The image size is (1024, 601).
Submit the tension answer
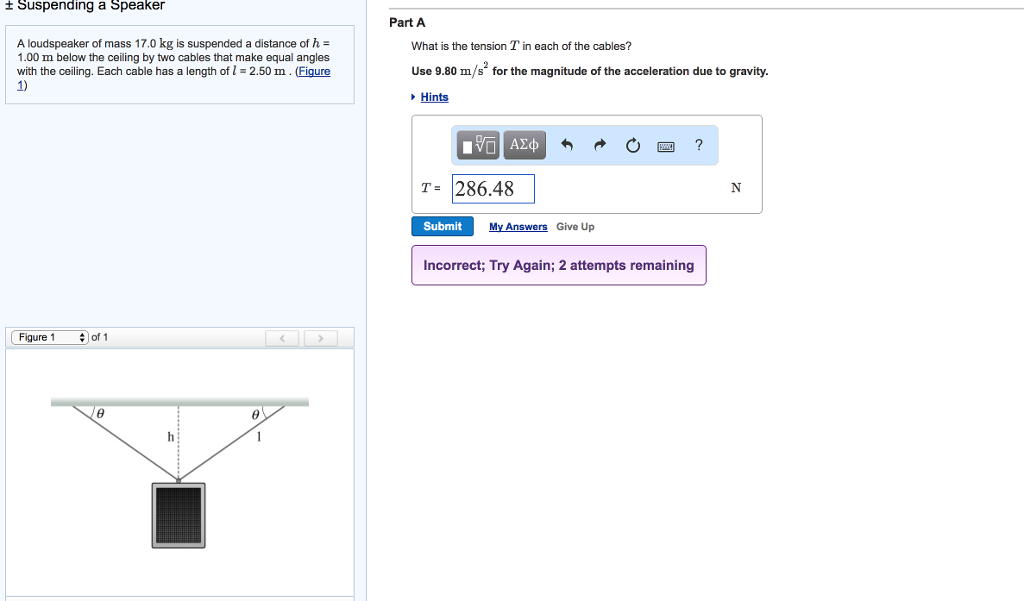[442, 226]
